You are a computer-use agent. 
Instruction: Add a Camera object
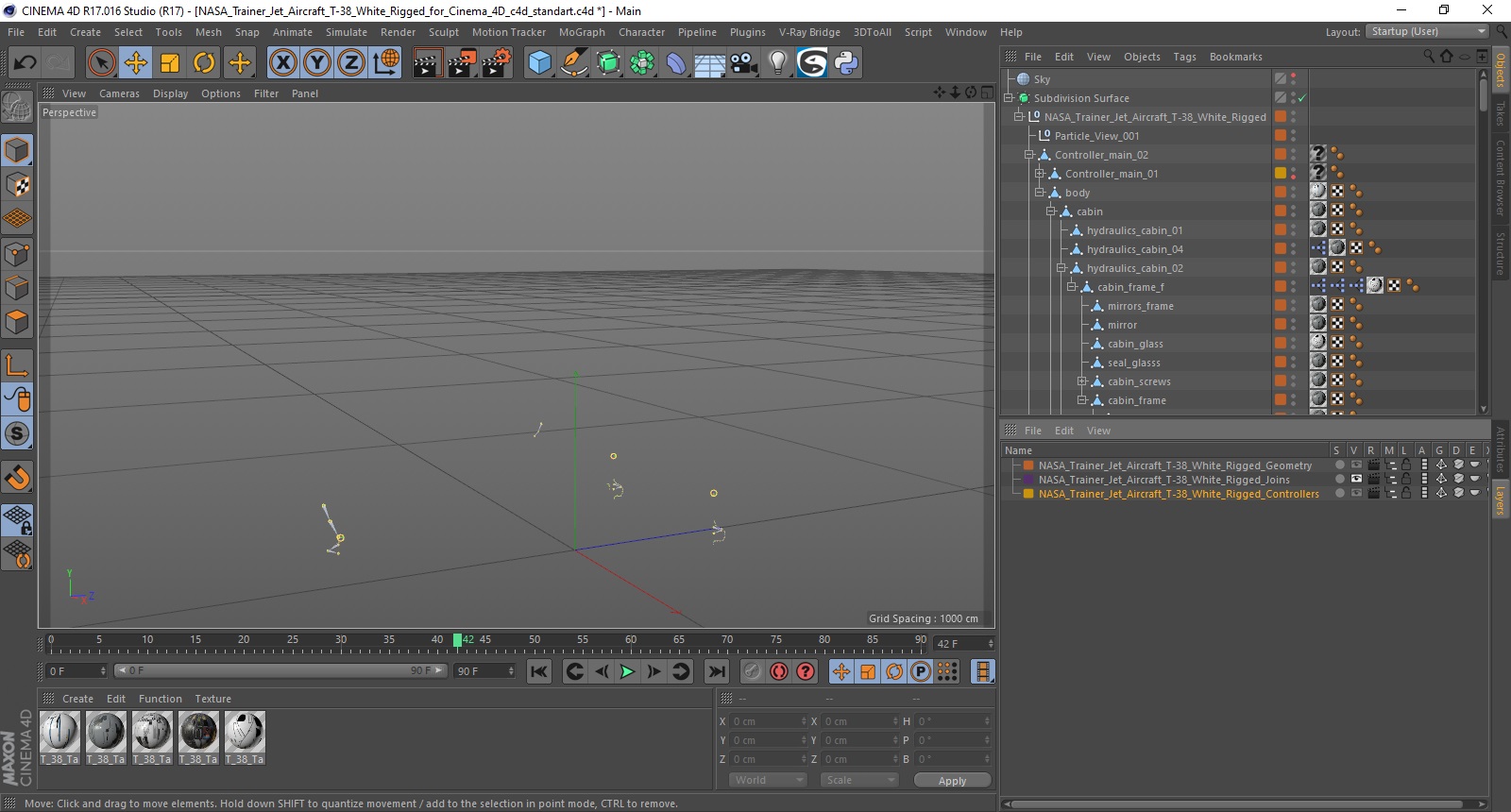pyautogui.click(x=743, y=63)
